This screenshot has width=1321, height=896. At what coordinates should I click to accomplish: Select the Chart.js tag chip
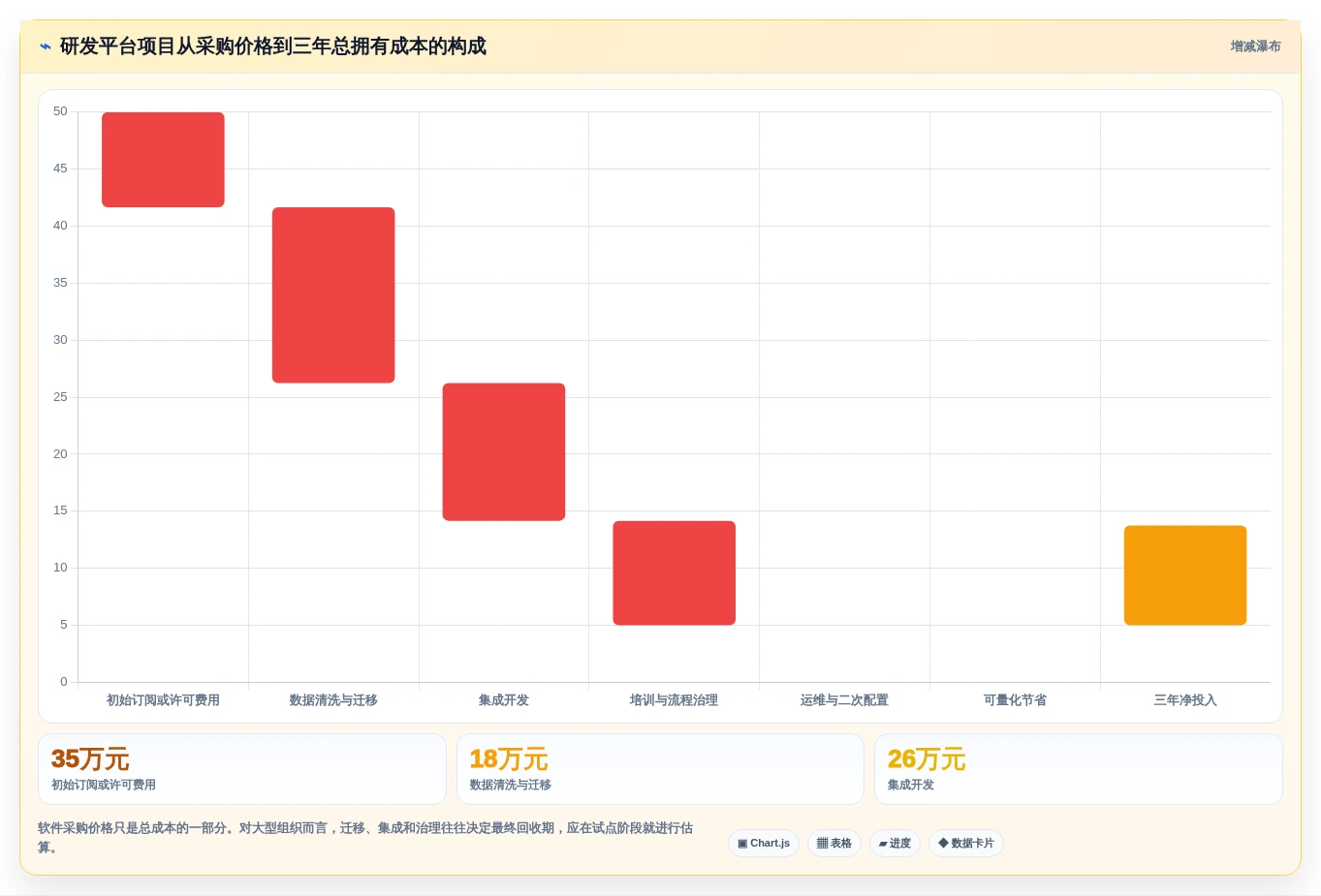tap(764, 843)
